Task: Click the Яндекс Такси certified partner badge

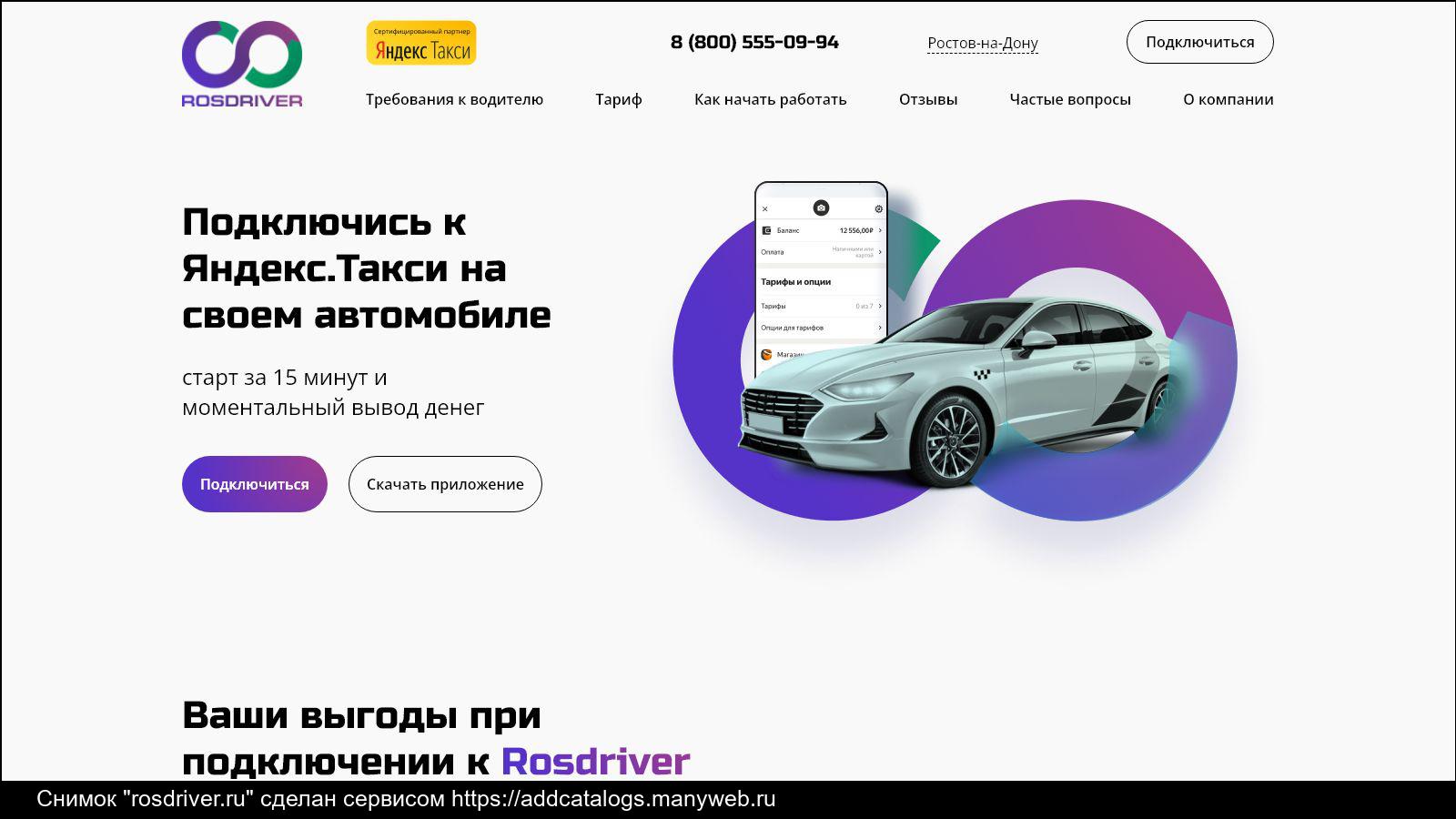Action: pyautogui.click(x=421, y=43)
